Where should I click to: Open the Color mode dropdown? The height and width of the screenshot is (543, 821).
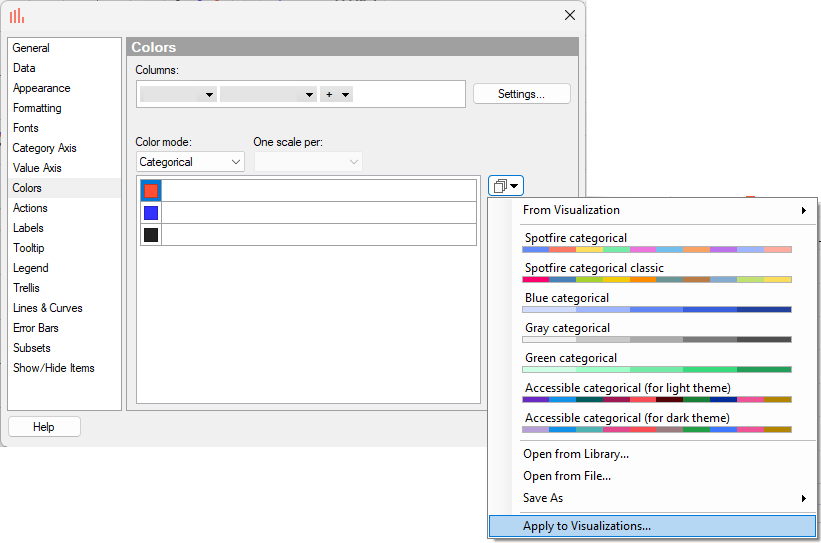[x=190, y=162]
